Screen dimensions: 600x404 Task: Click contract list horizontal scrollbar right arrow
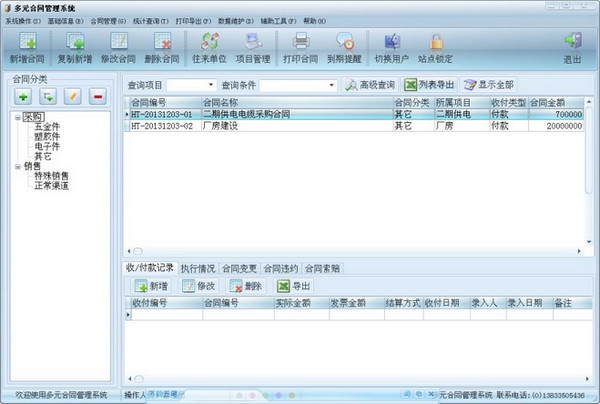point(579,251)
